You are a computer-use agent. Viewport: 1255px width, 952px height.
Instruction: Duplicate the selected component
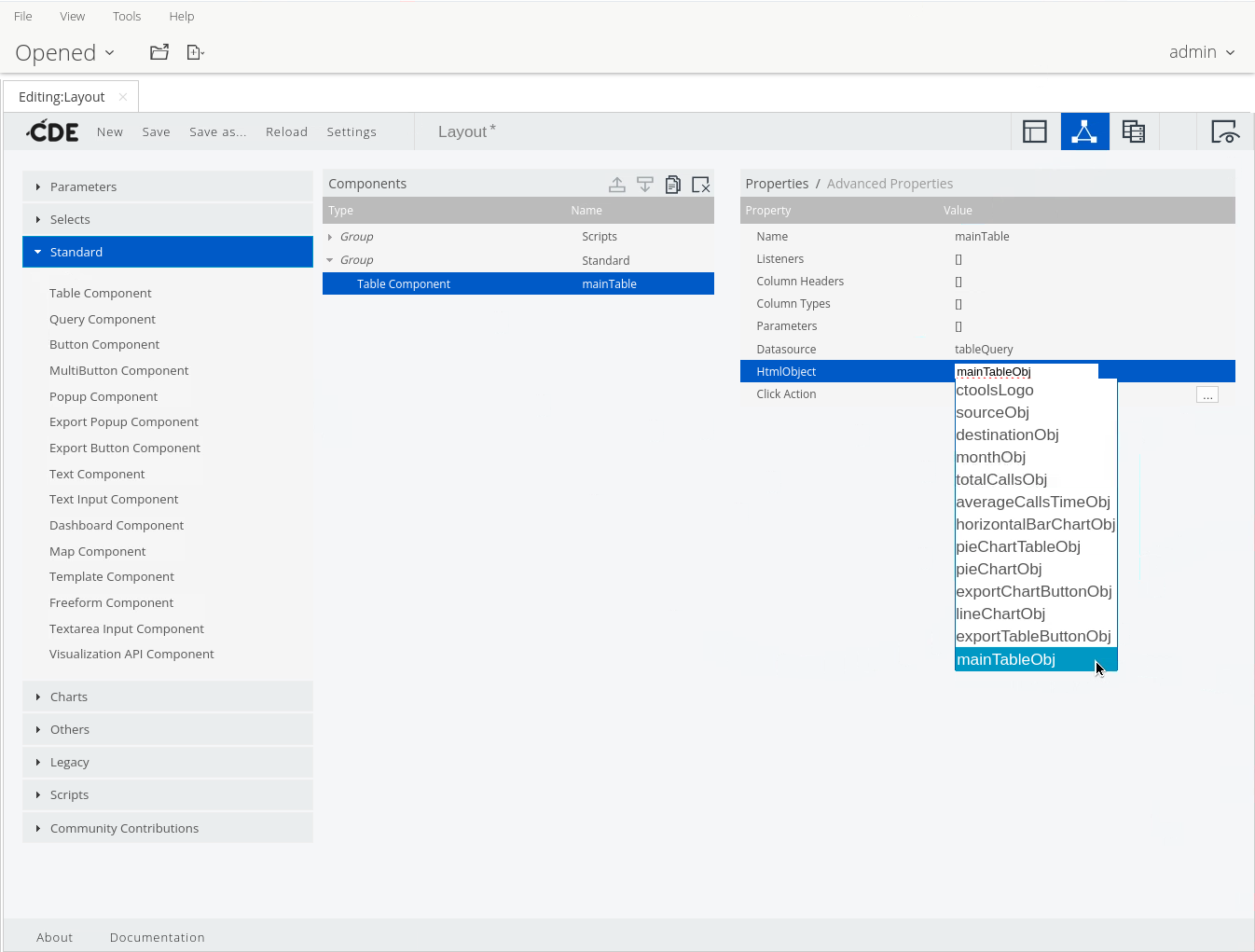(673, 185)
